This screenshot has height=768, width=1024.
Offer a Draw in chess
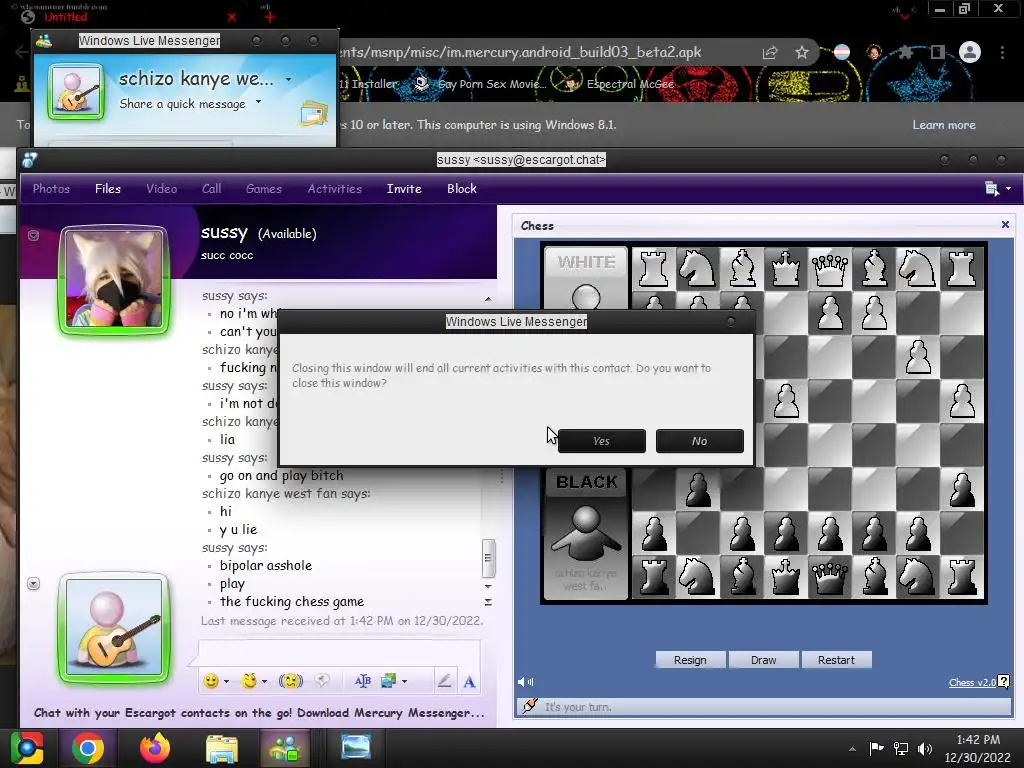pos(763,660)
